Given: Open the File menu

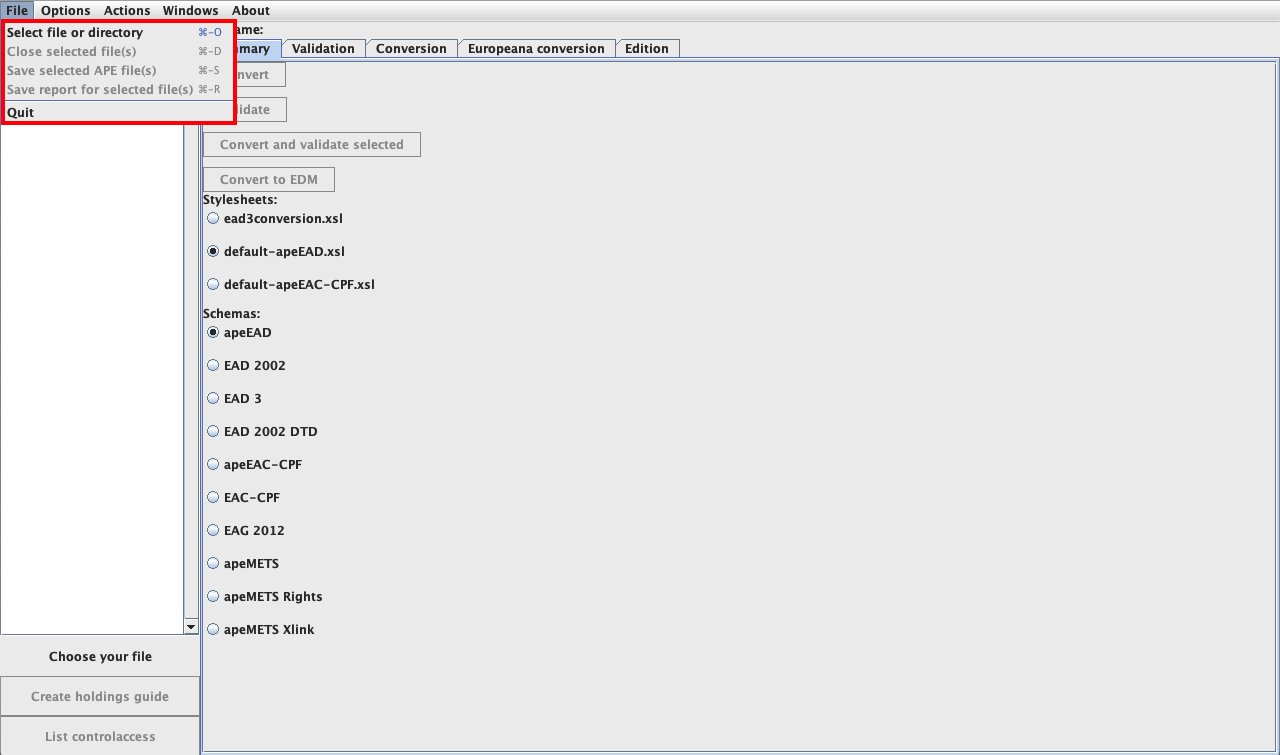Looking at the screenshot, I should click(x=17, y=10).
